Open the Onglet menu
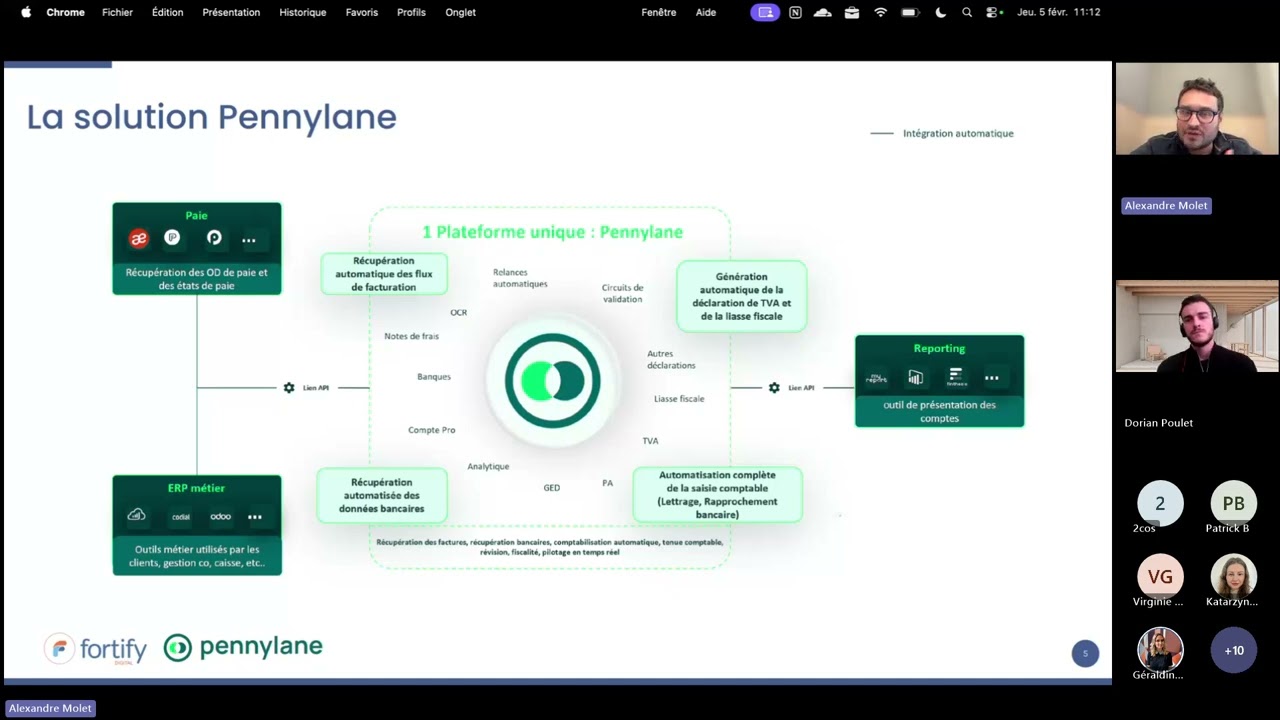This screenshot has height=720, width=1280. (460, 12)
